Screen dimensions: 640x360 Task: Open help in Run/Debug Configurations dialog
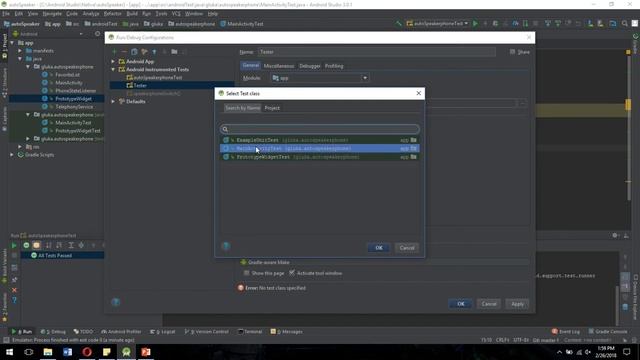pyautogui.click(x=116, y=302)
